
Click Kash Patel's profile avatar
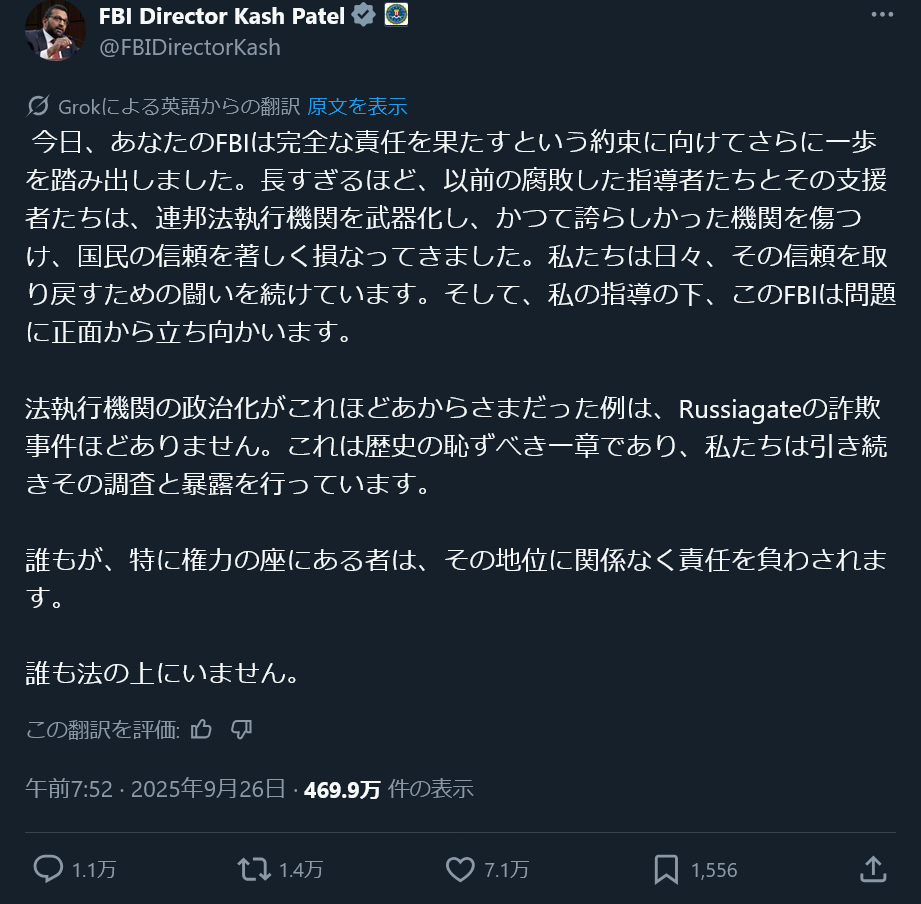point(55,31)
